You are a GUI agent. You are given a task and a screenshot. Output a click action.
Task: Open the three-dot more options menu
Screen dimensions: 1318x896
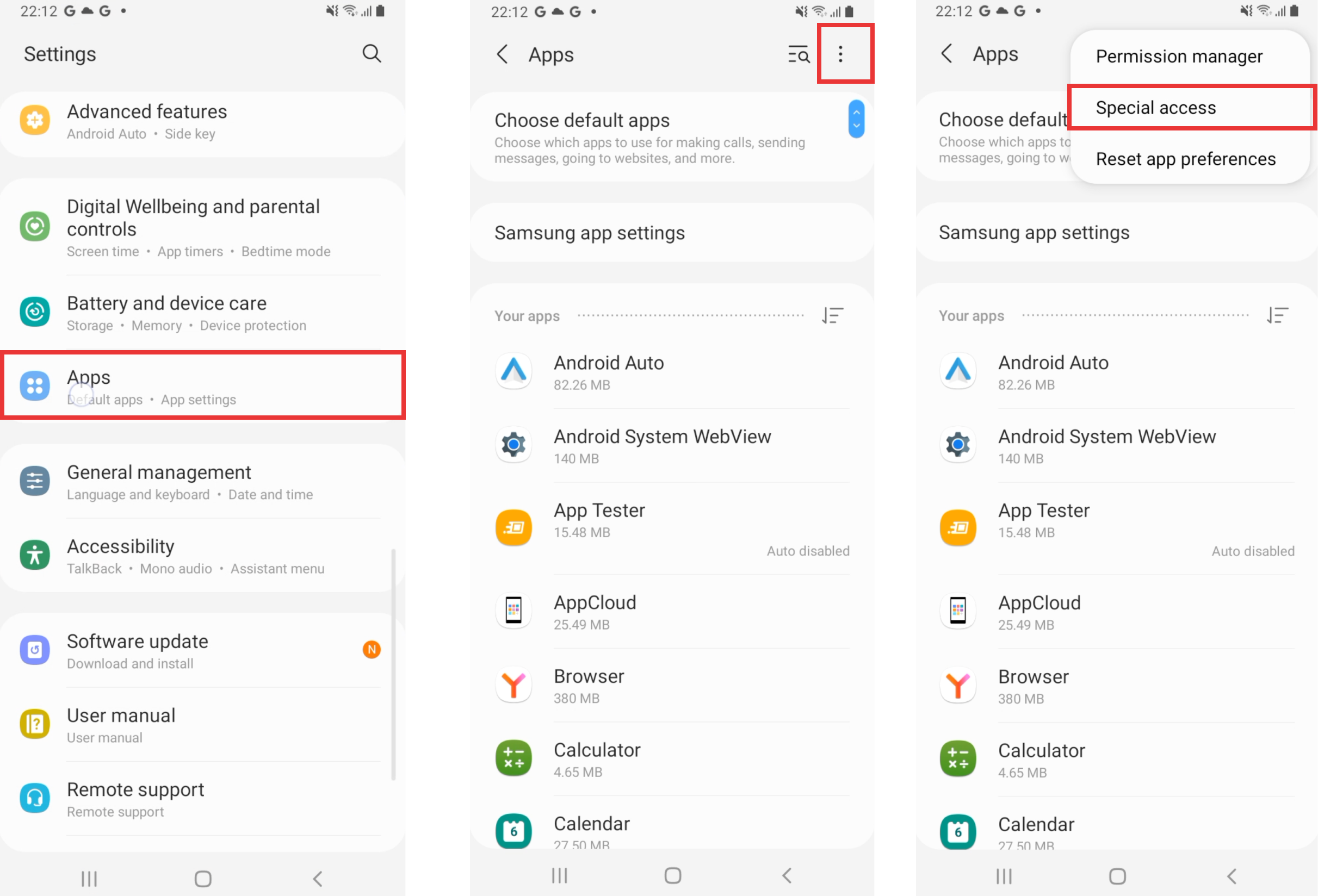pos(840,54)
